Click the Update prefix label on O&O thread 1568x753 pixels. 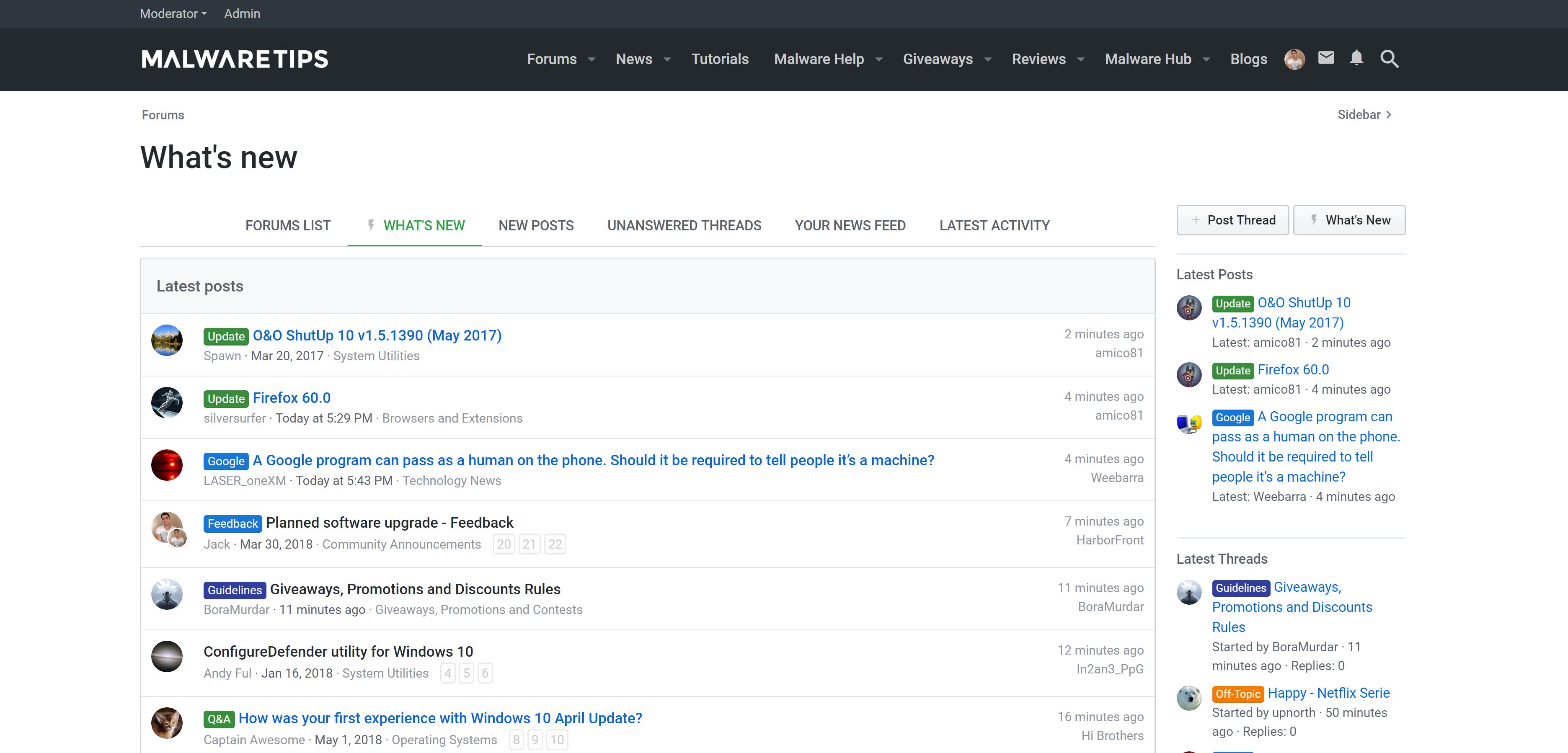tap(226, 336)
